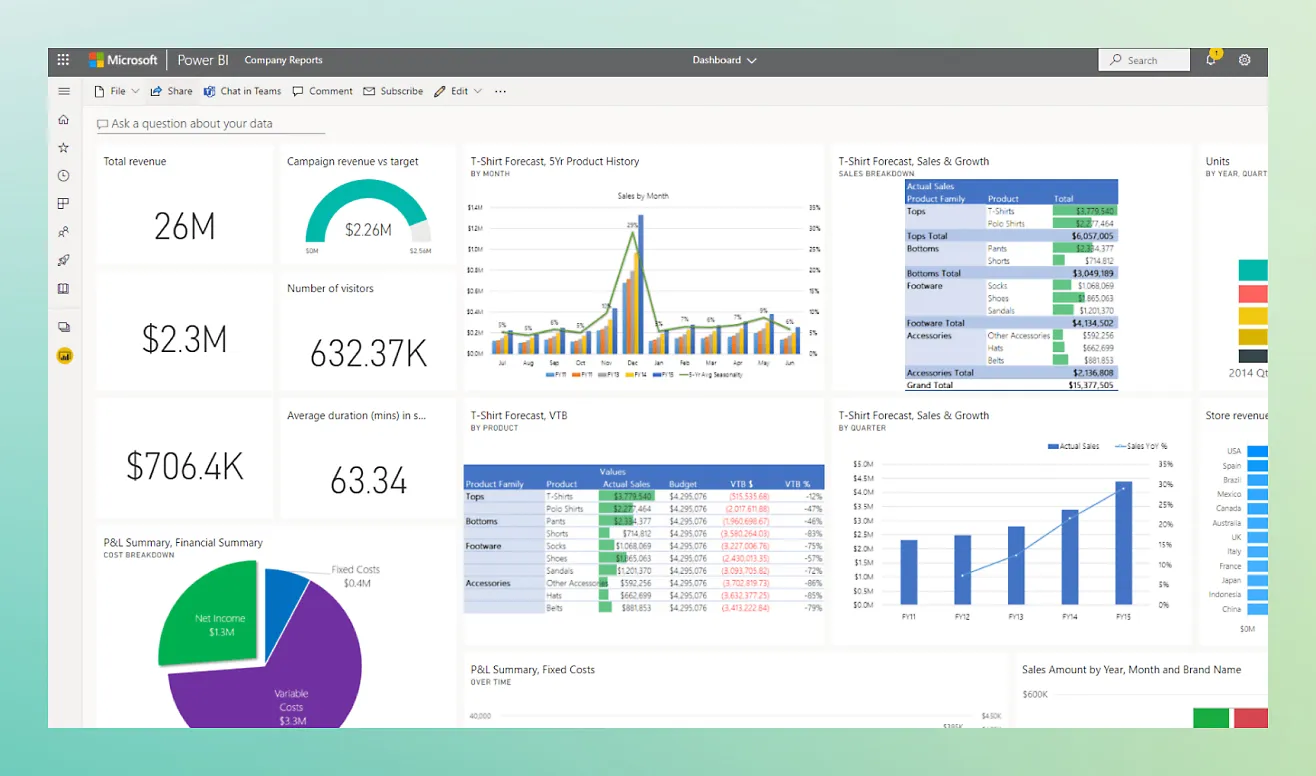Open the Learn book icon in sidebar

(64, 289)
